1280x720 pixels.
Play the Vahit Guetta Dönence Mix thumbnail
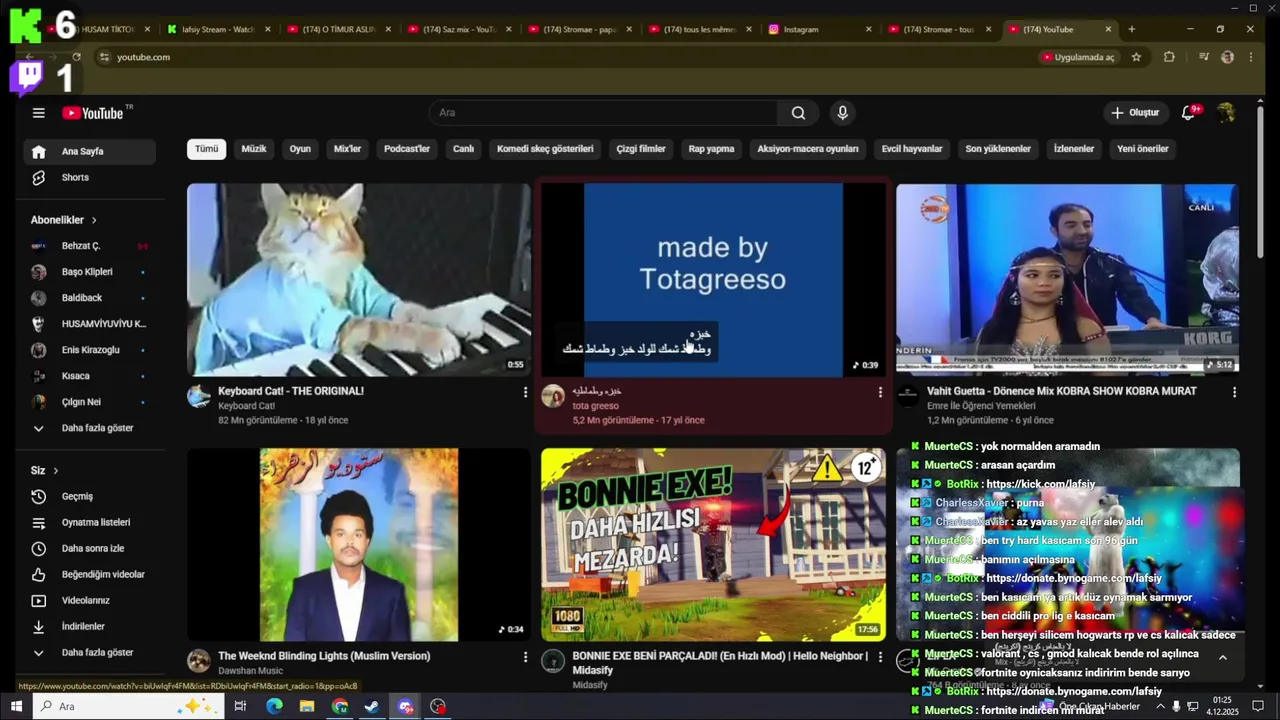[1068, 280]
